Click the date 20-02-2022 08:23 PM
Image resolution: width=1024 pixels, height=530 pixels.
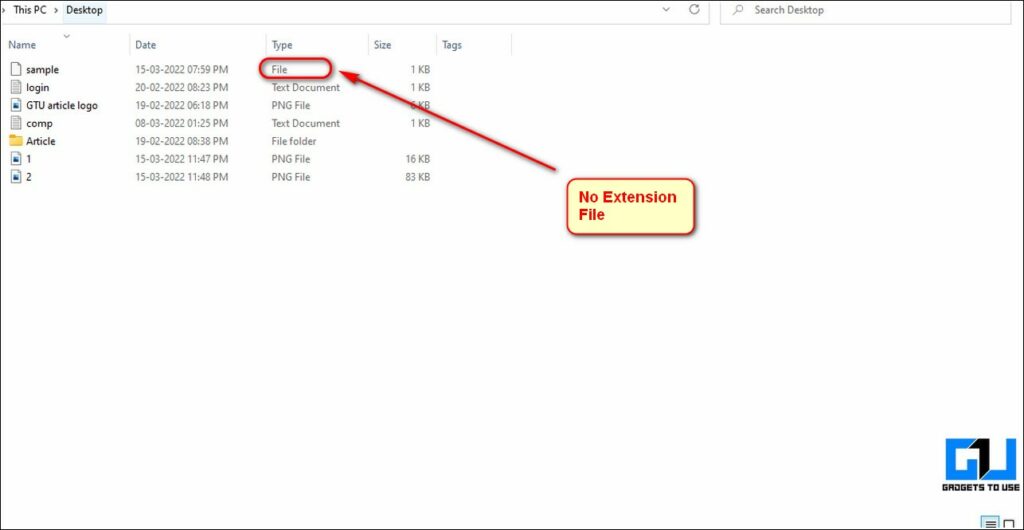click(x=182, y=87)
